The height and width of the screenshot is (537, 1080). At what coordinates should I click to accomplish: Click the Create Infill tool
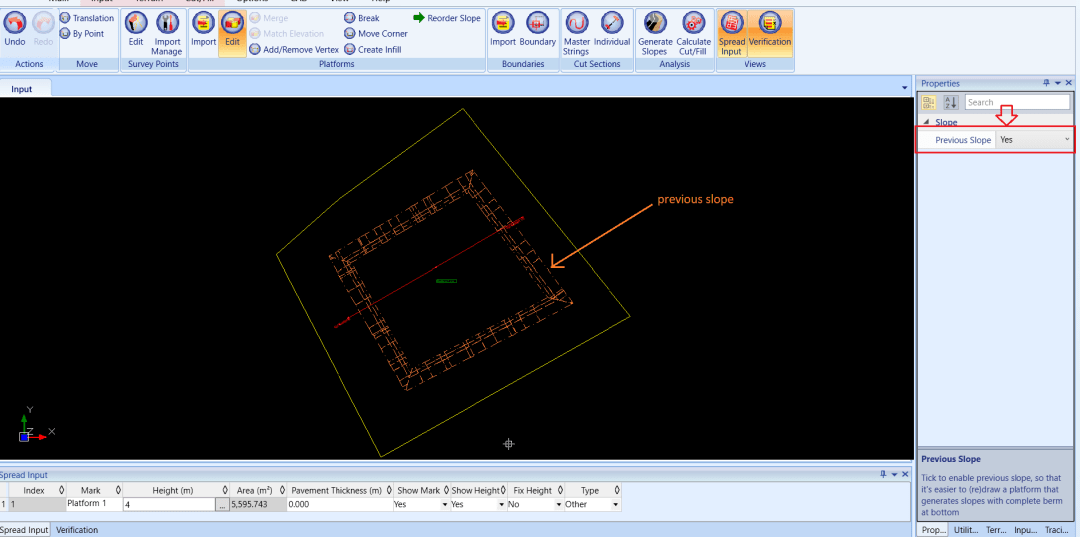[x=373, y=50]
